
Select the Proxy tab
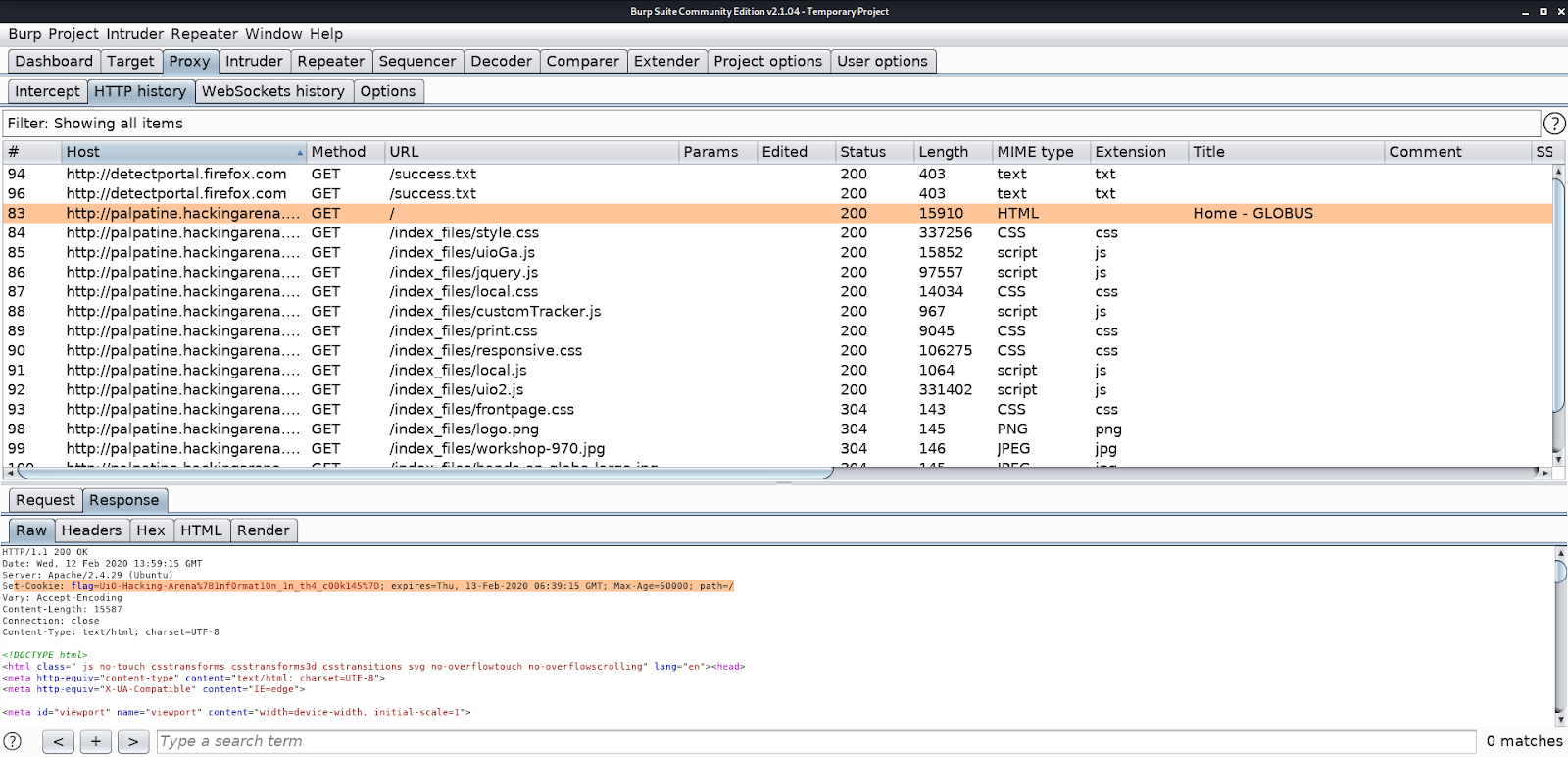[x=189, y=61]
